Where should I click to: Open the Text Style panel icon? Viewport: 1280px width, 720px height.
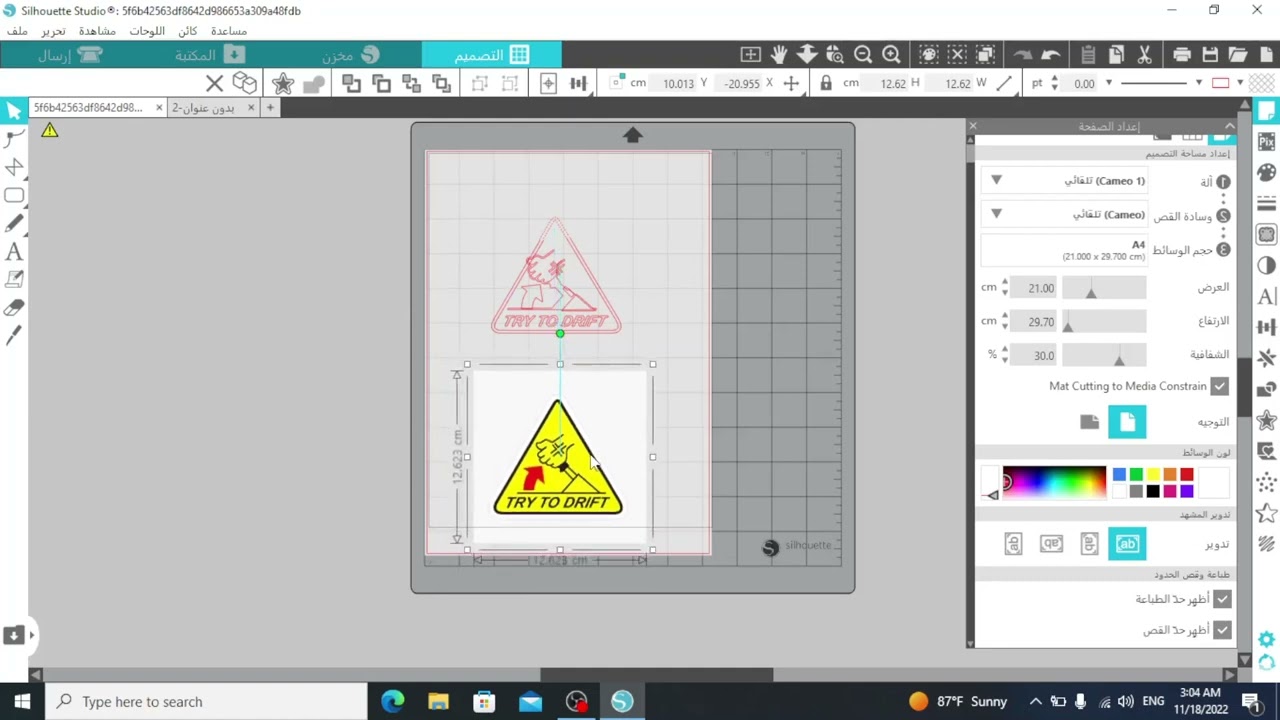pyautogui.click(x=1267, y=296)
